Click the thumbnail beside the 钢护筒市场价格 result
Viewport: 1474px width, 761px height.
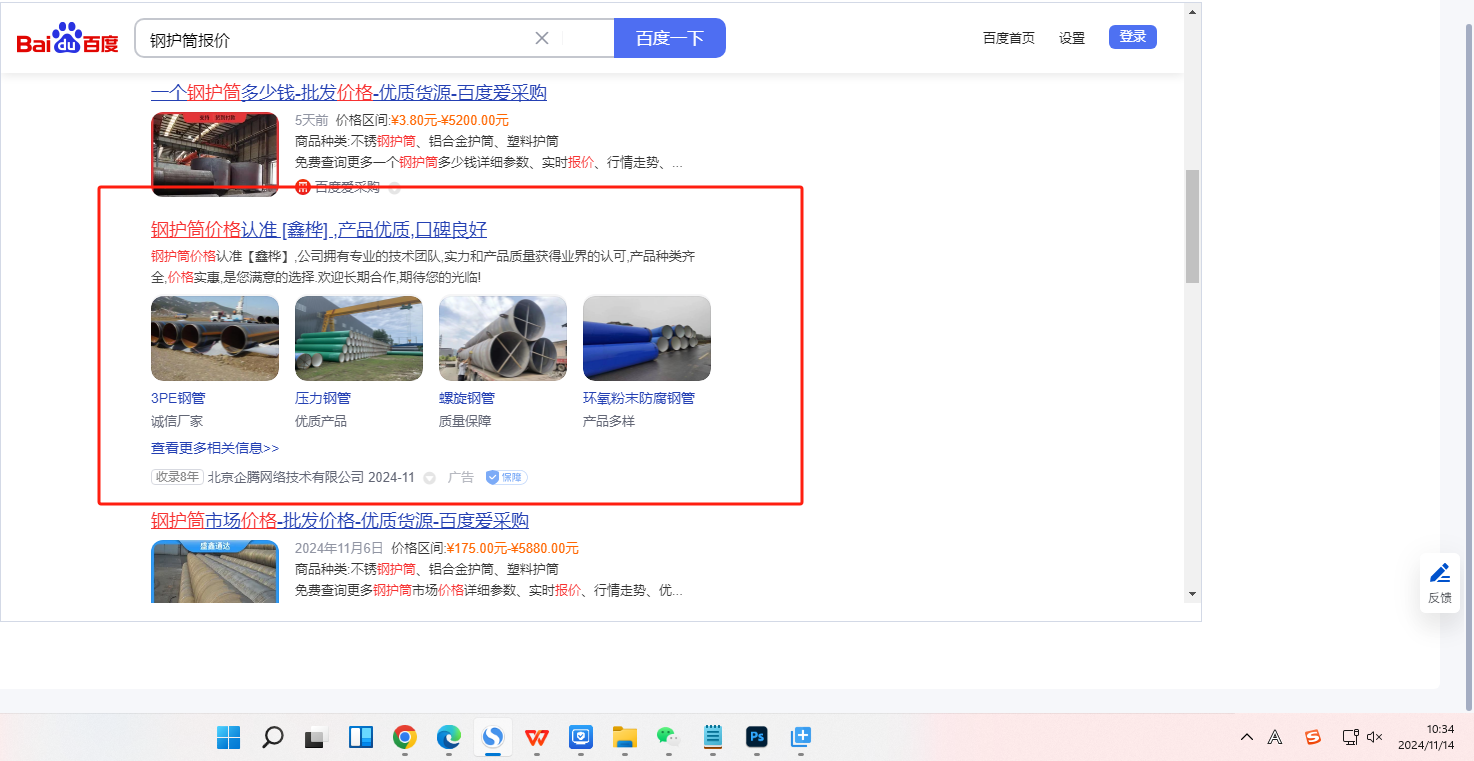215,572
